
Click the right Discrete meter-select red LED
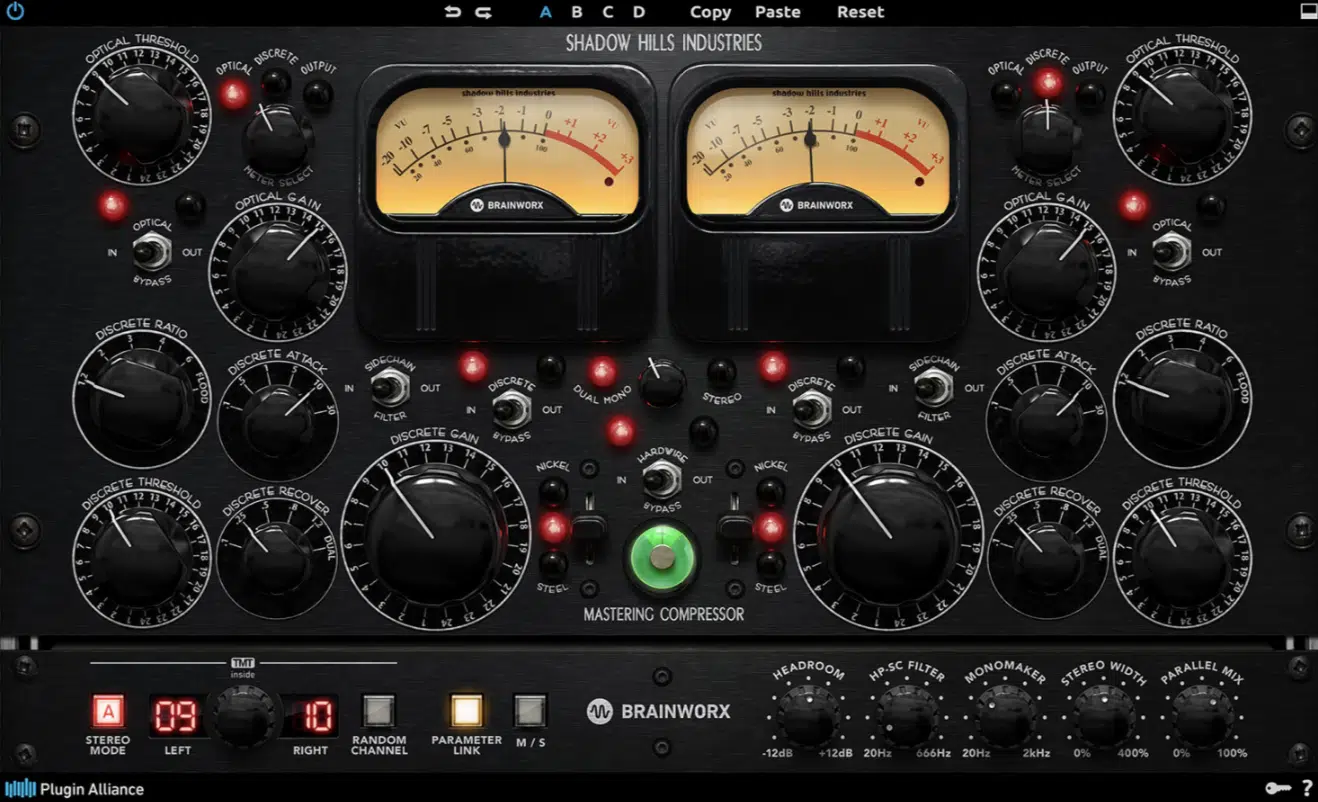pos(1048,82)
